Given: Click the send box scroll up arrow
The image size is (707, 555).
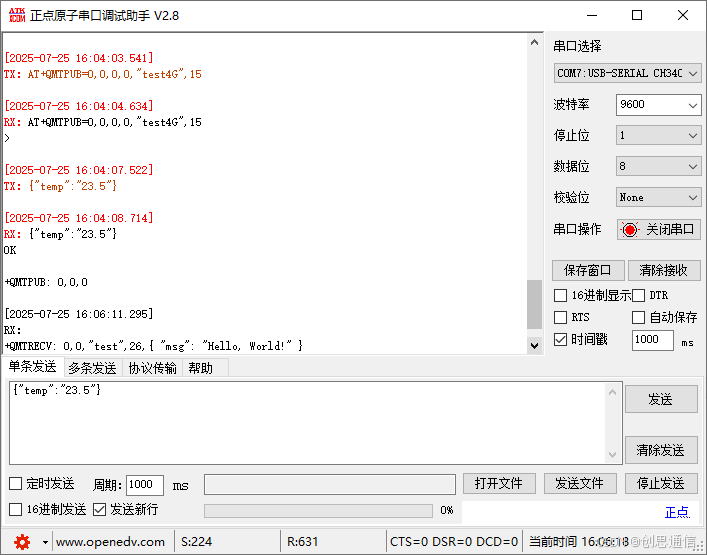Looking at the screenshot, I should (612, 392).
